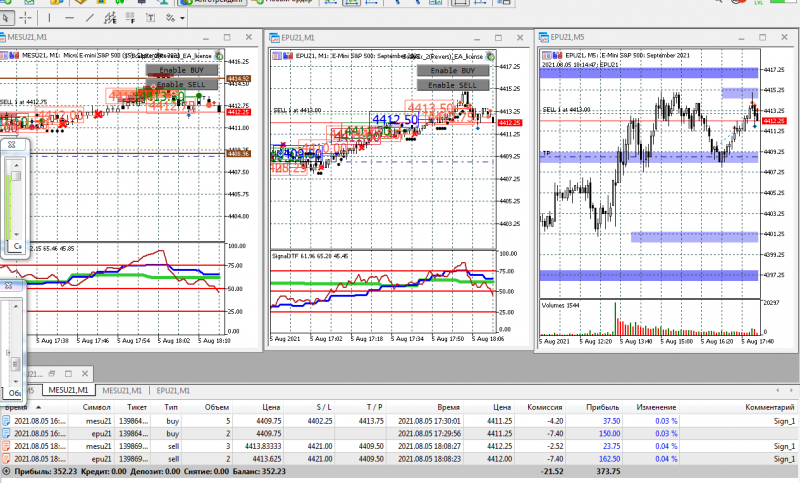
Task: Maximize the minimized U21 chart window
Action: [68, 374]
